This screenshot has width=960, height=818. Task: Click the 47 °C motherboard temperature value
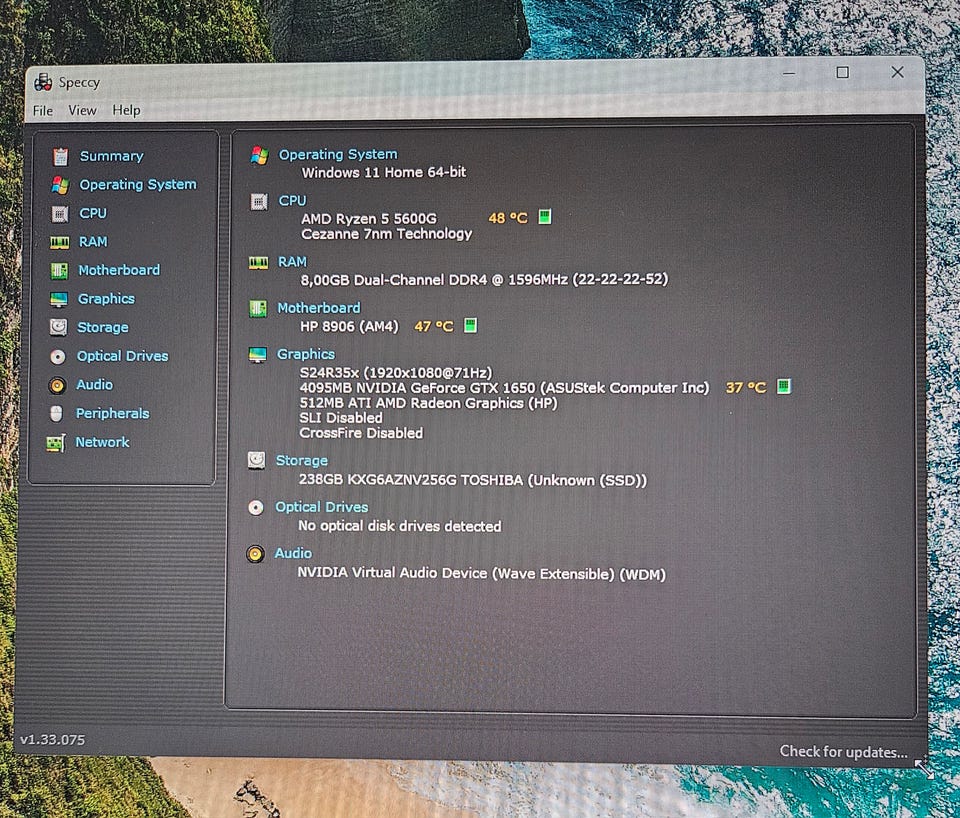coord(433,326)
